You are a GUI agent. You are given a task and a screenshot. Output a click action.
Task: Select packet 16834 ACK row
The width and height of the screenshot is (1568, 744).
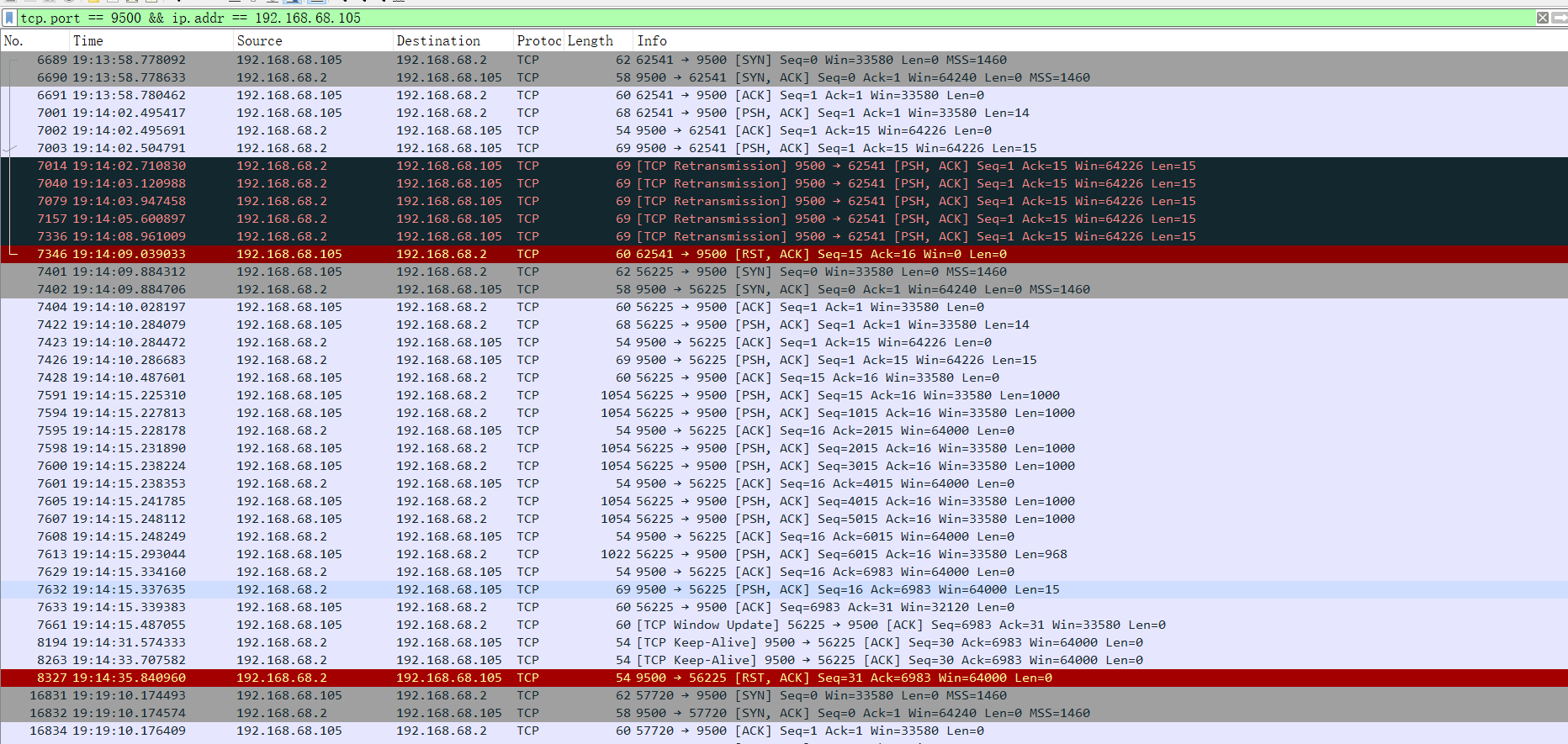[784, 731]
